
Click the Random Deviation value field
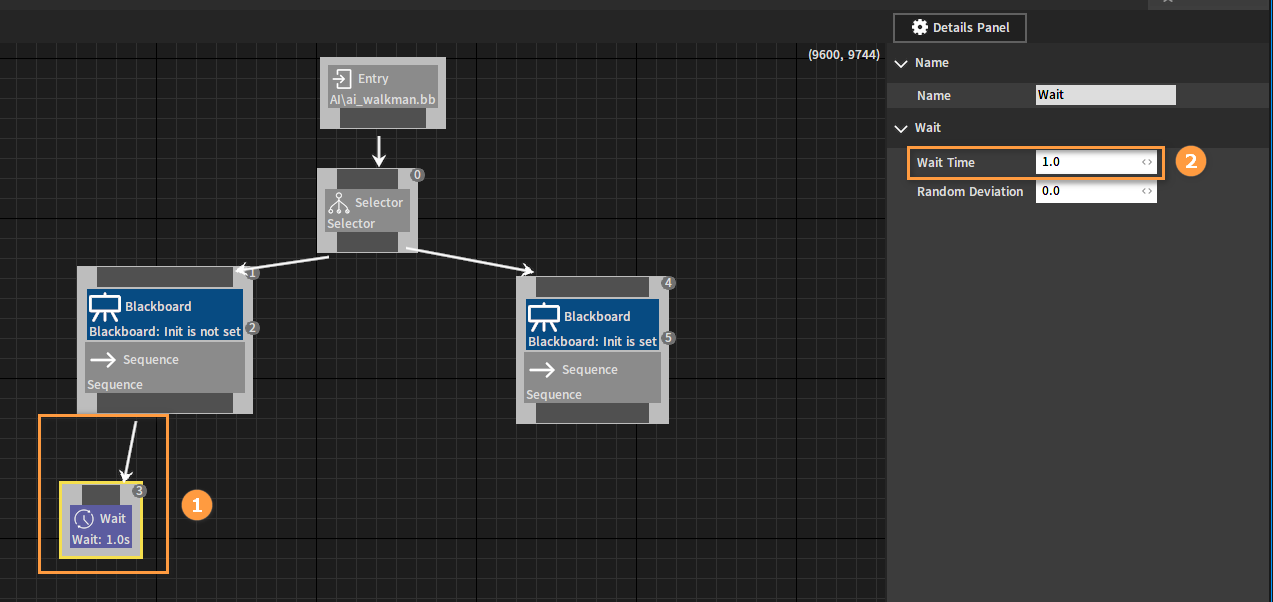point(1096,191)
